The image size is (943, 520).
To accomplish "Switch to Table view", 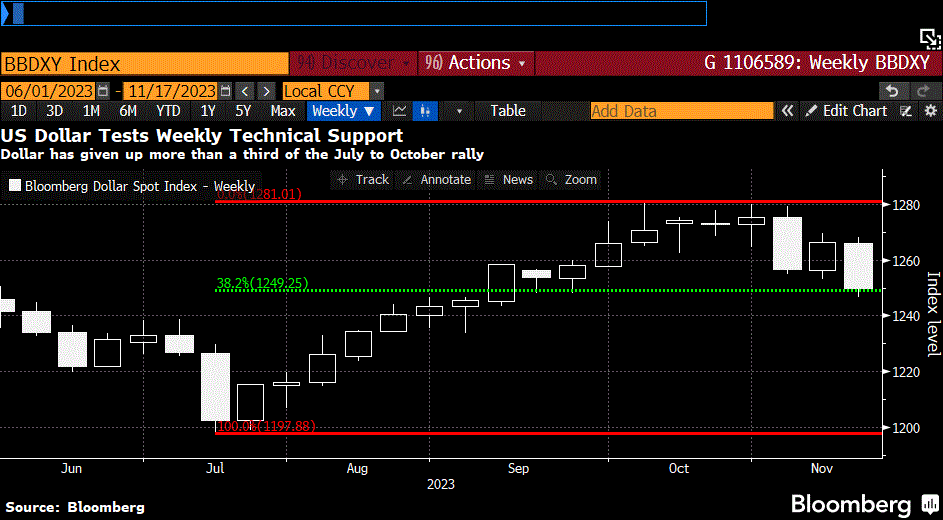I will pos(508,111).
